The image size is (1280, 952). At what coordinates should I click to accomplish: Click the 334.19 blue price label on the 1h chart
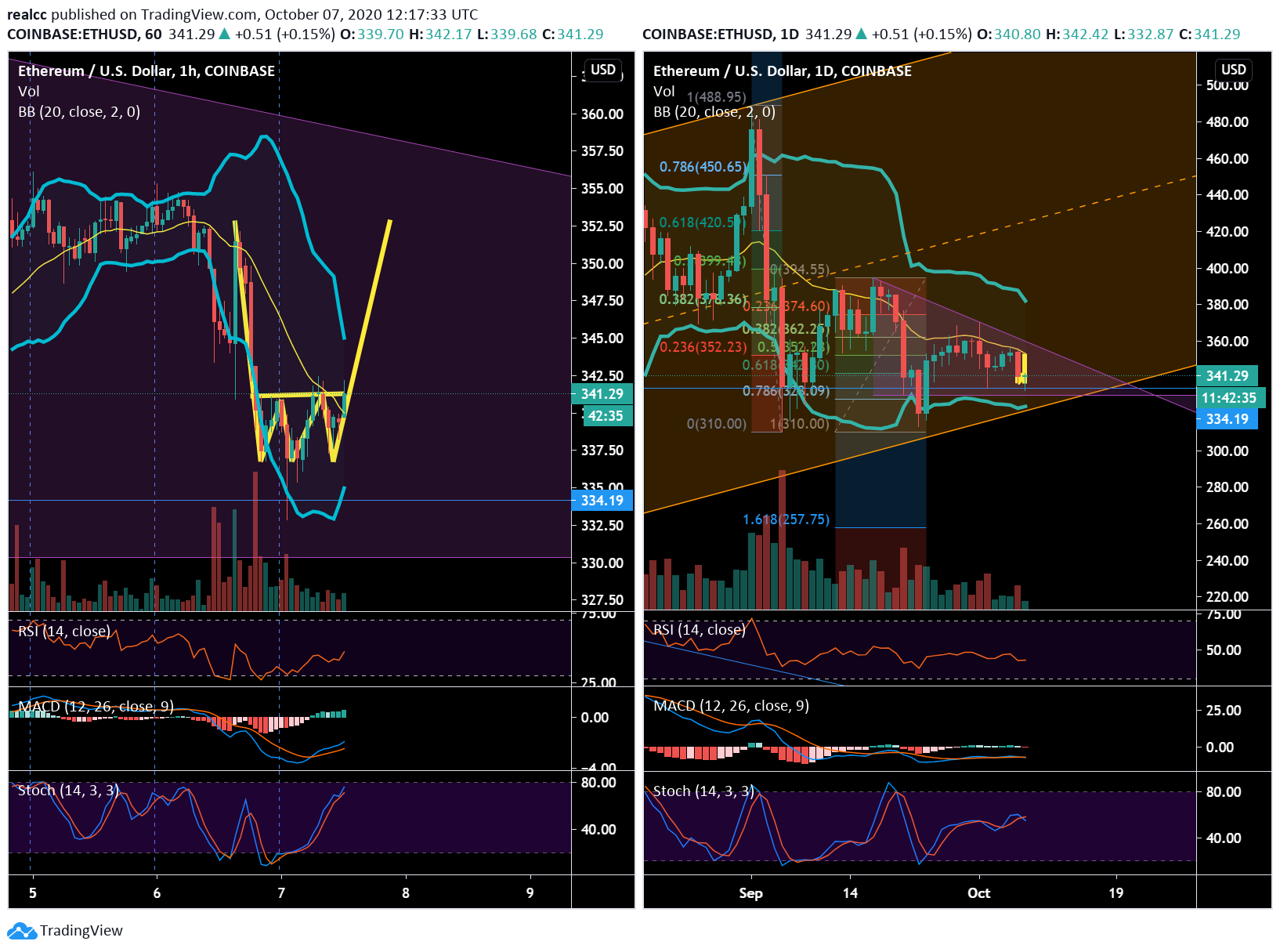[x=602, y=501]
